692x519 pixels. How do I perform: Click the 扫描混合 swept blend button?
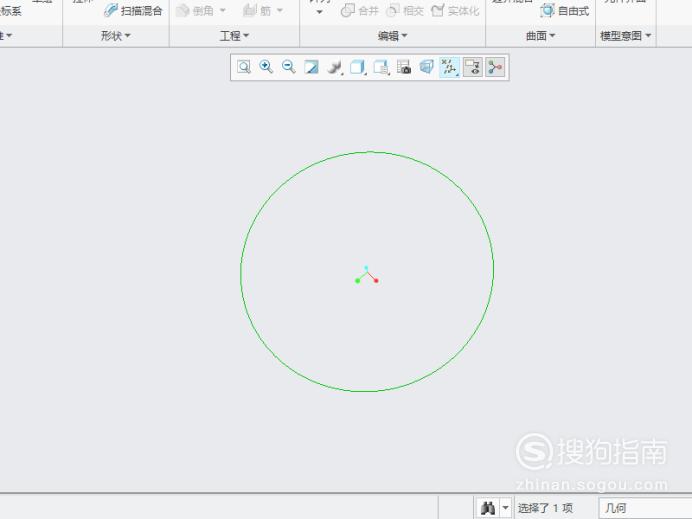[x=133, y=11]
